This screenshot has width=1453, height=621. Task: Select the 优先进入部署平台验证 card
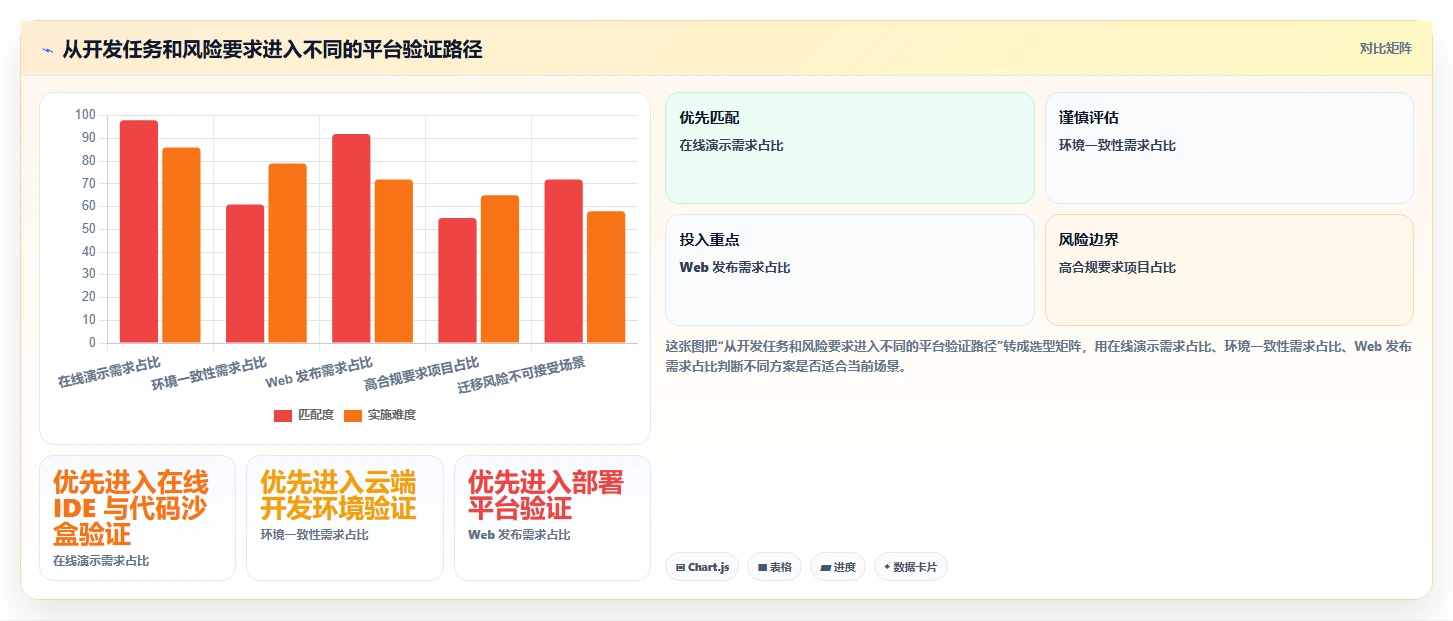(x=552, y=518)
